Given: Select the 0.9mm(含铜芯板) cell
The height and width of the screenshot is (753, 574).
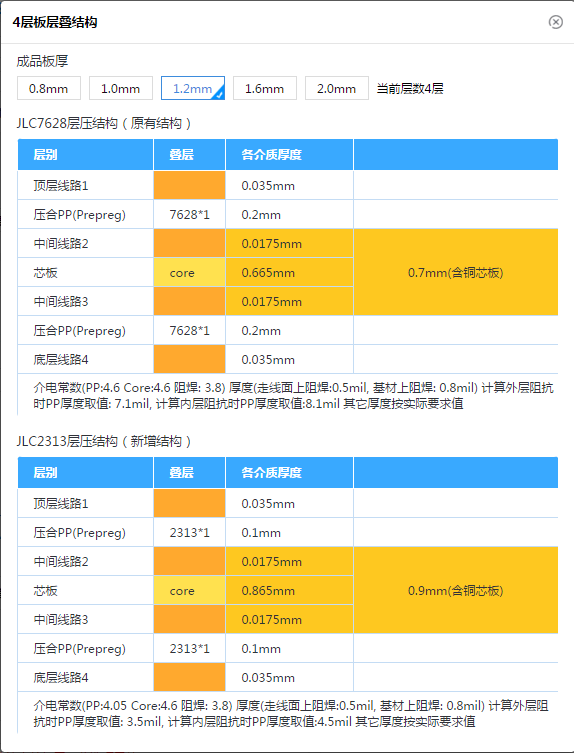Looking at the screenshot, I should pos(455,590).
